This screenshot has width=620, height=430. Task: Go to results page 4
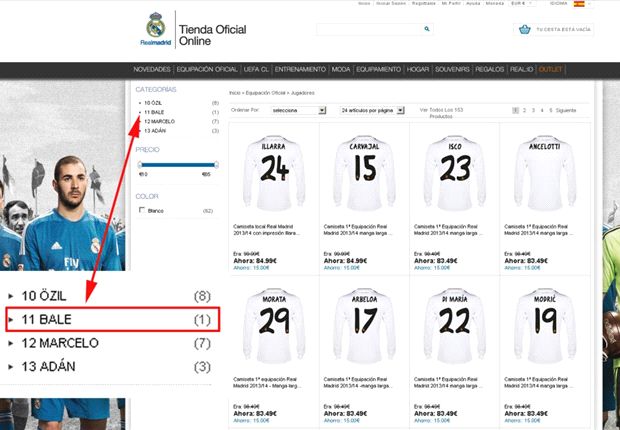(542, 110)
